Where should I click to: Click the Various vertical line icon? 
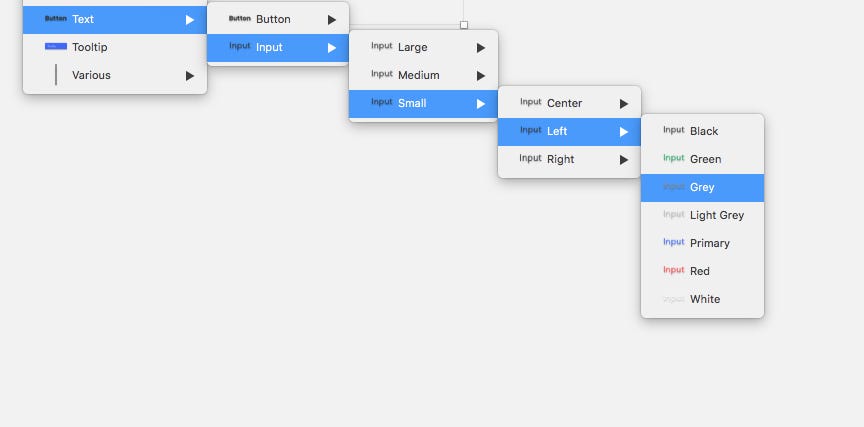(x=56, y=75)
